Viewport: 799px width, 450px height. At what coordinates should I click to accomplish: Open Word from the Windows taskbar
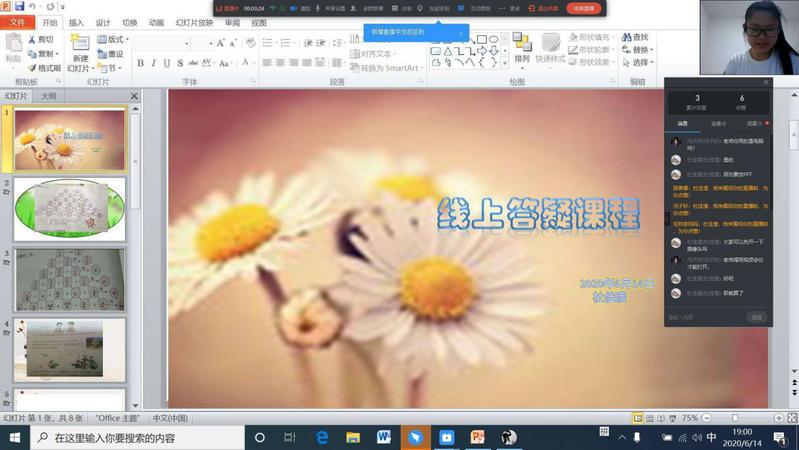tap(384, 437)
